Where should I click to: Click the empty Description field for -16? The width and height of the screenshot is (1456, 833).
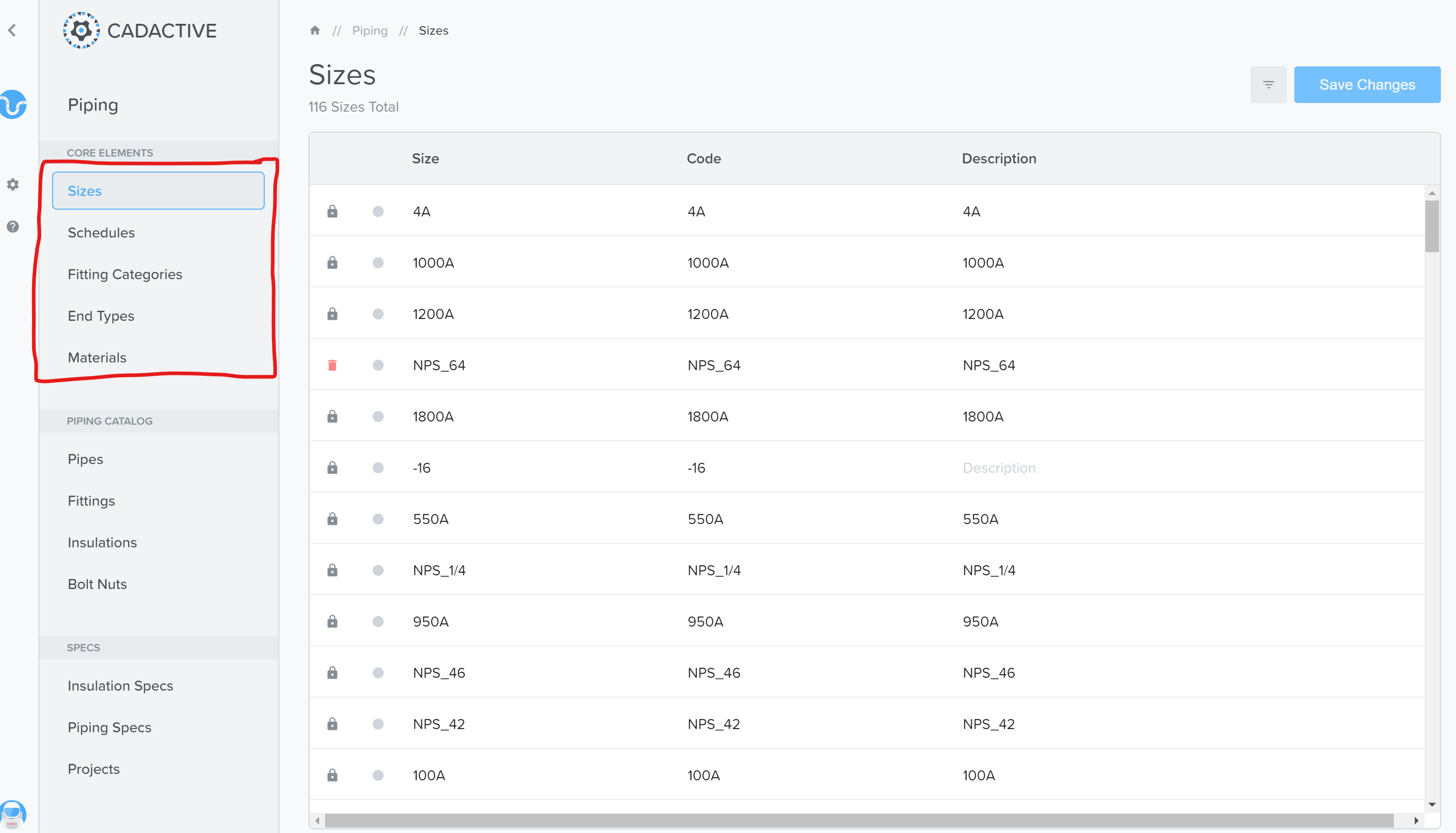point(999,468)
